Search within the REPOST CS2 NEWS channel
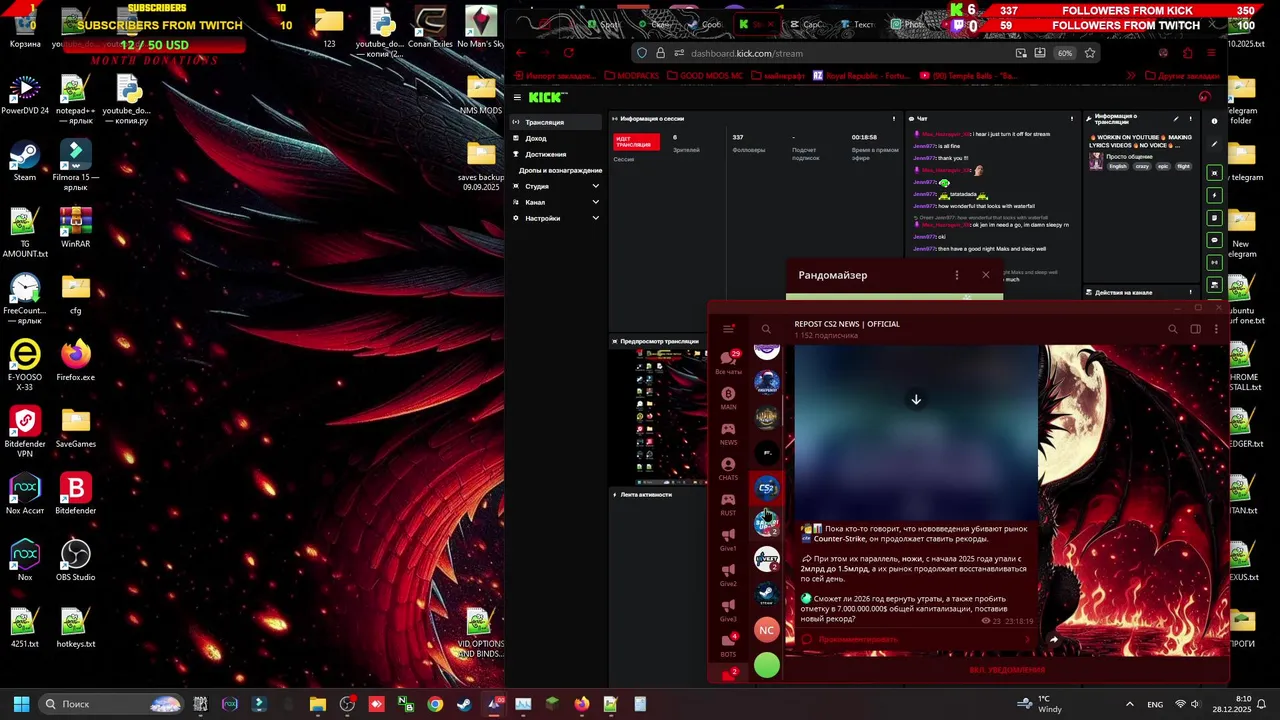1280x720 pixels. click(1173, 329)
